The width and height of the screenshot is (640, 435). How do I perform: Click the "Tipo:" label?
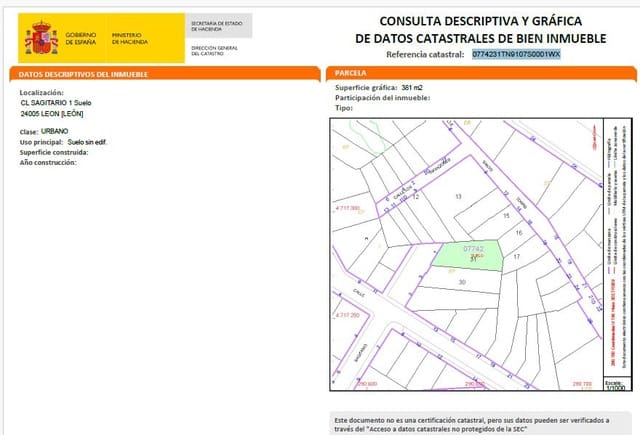point(344,108)
